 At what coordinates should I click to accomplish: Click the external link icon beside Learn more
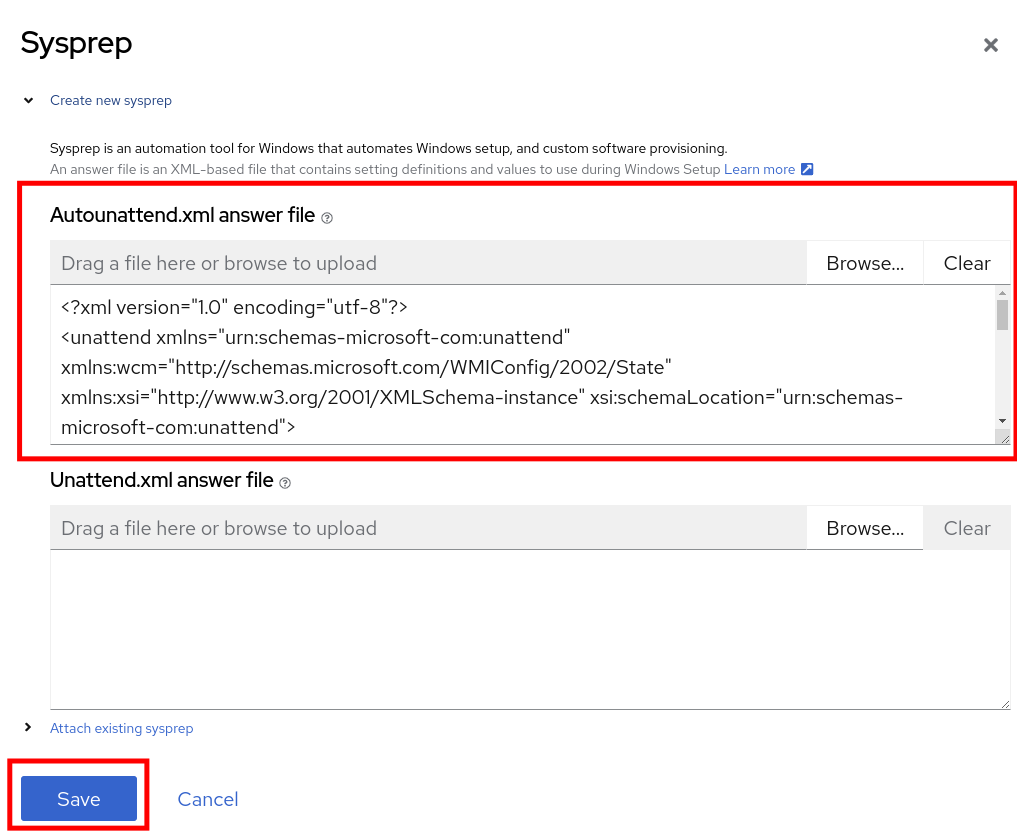point(807,169)
